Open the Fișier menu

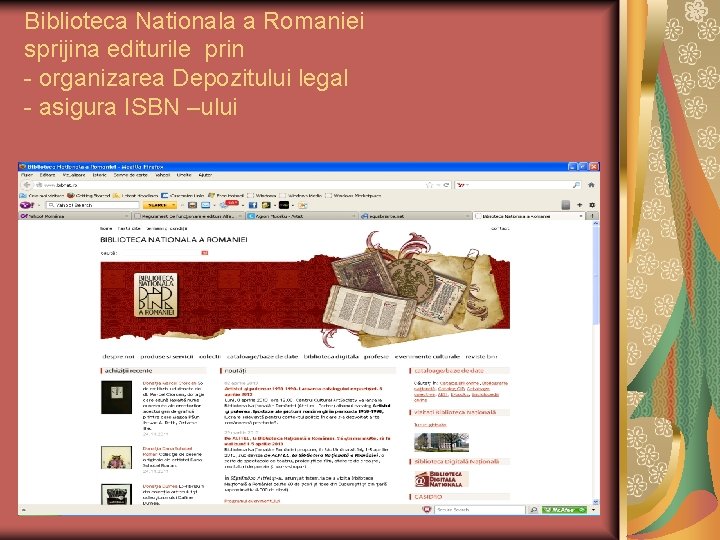coord(27,175)
